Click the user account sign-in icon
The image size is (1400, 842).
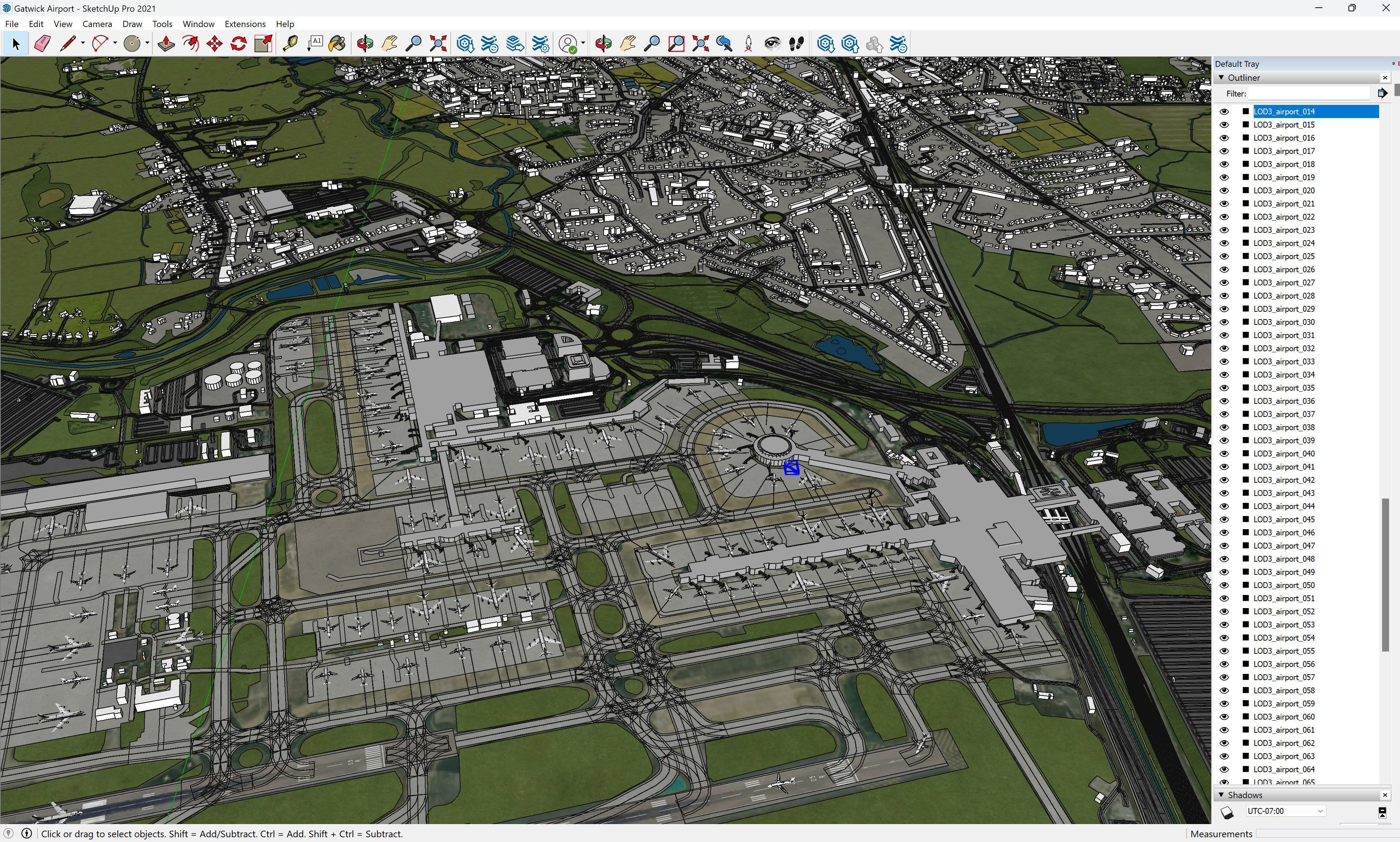(568, 44)
